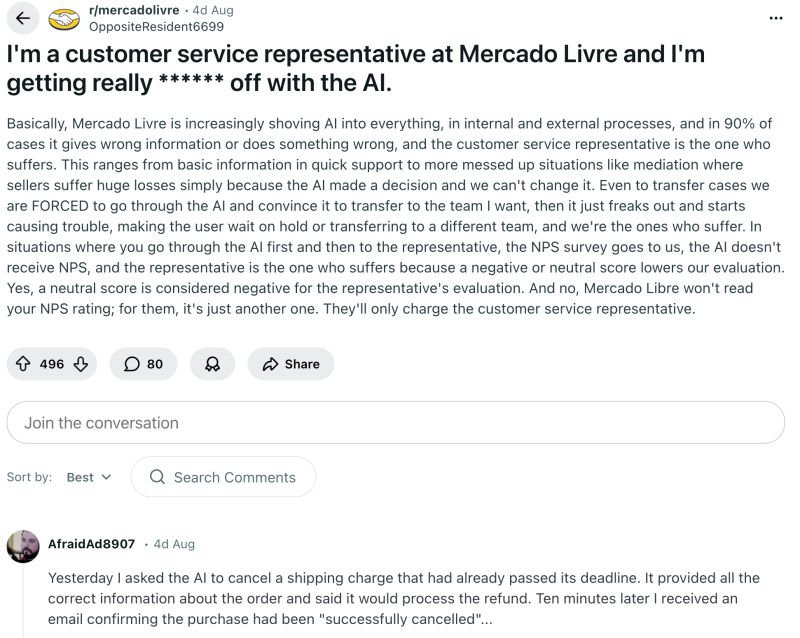
Task: Focus the Join the conversation field
Action: tap(395, 423)
